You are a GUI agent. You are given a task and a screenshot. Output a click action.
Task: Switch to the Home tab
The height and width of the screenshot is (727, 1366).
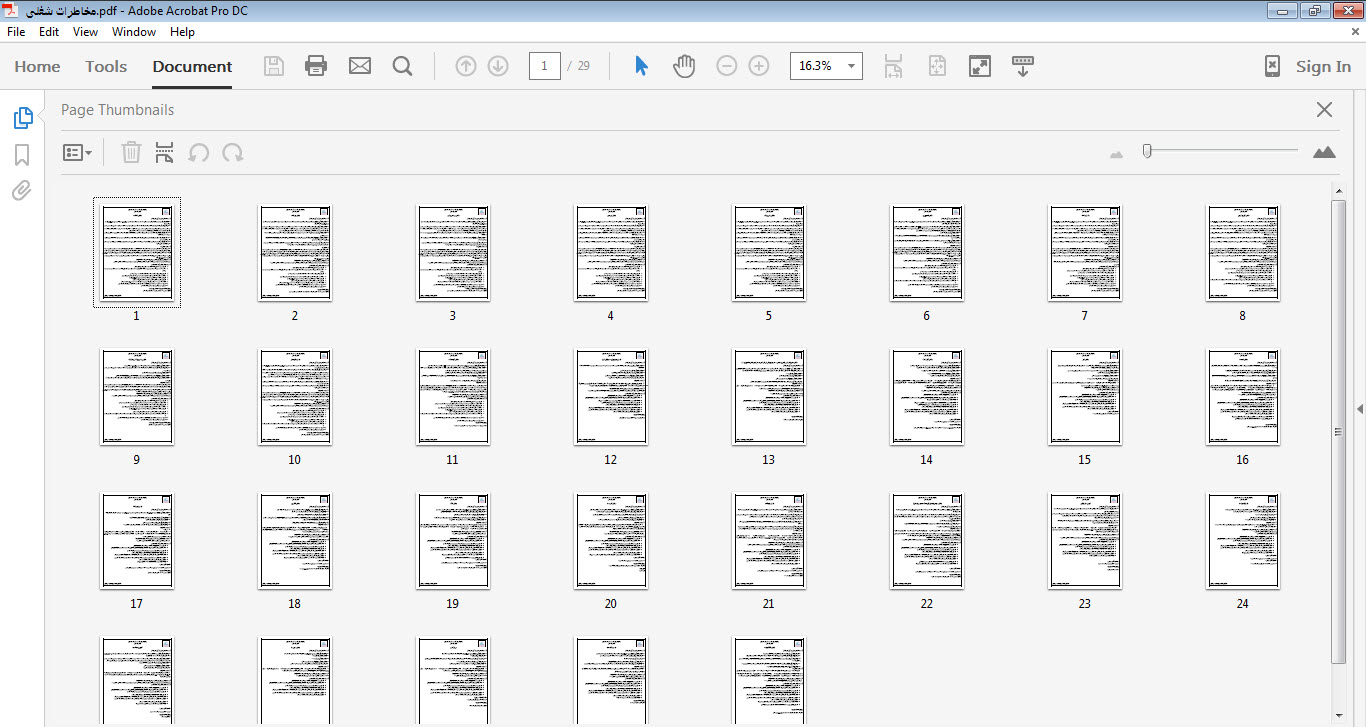(x=37, y=66)
